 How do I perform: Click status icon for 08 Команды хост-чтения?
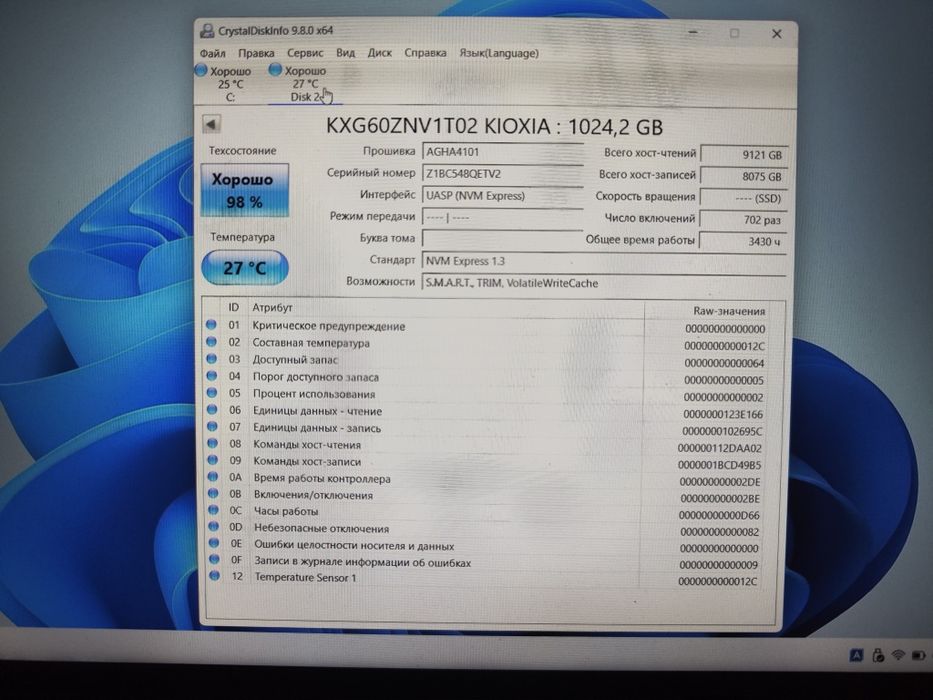(x=212, y=443)
